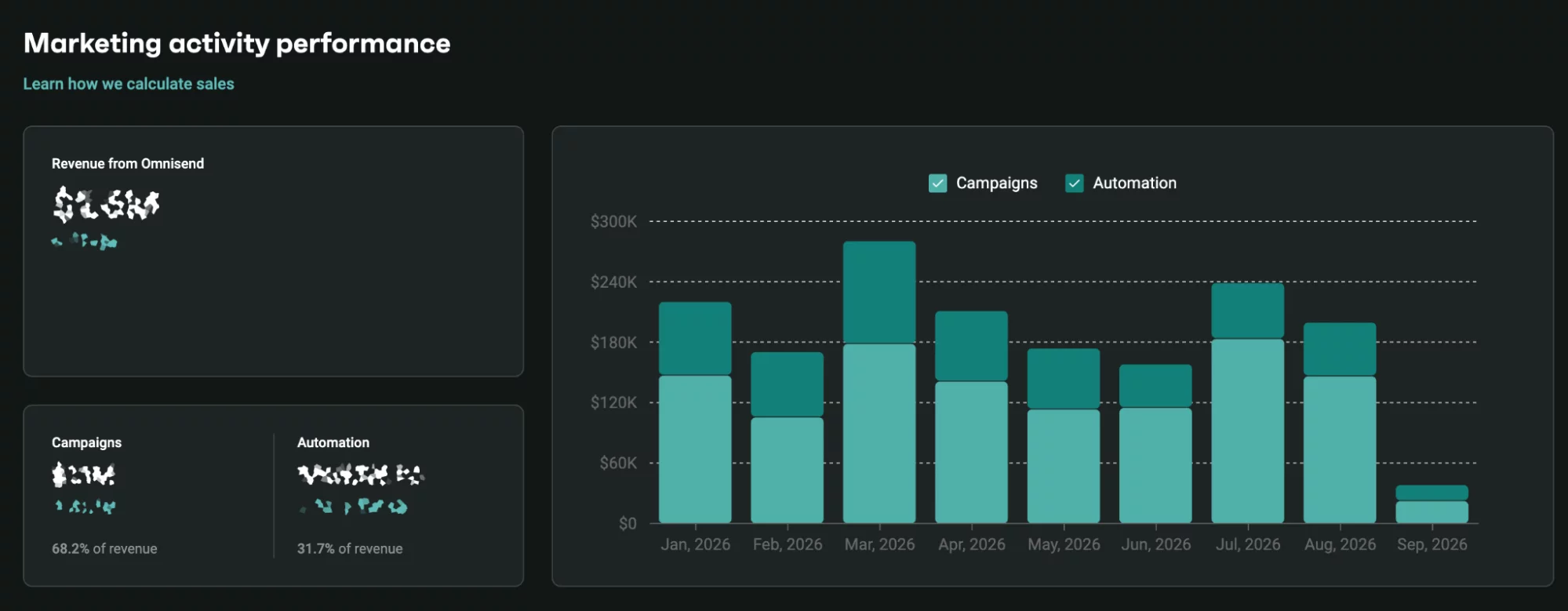Click the 'Sep, 2026' x-axis label

point(1432,544)
